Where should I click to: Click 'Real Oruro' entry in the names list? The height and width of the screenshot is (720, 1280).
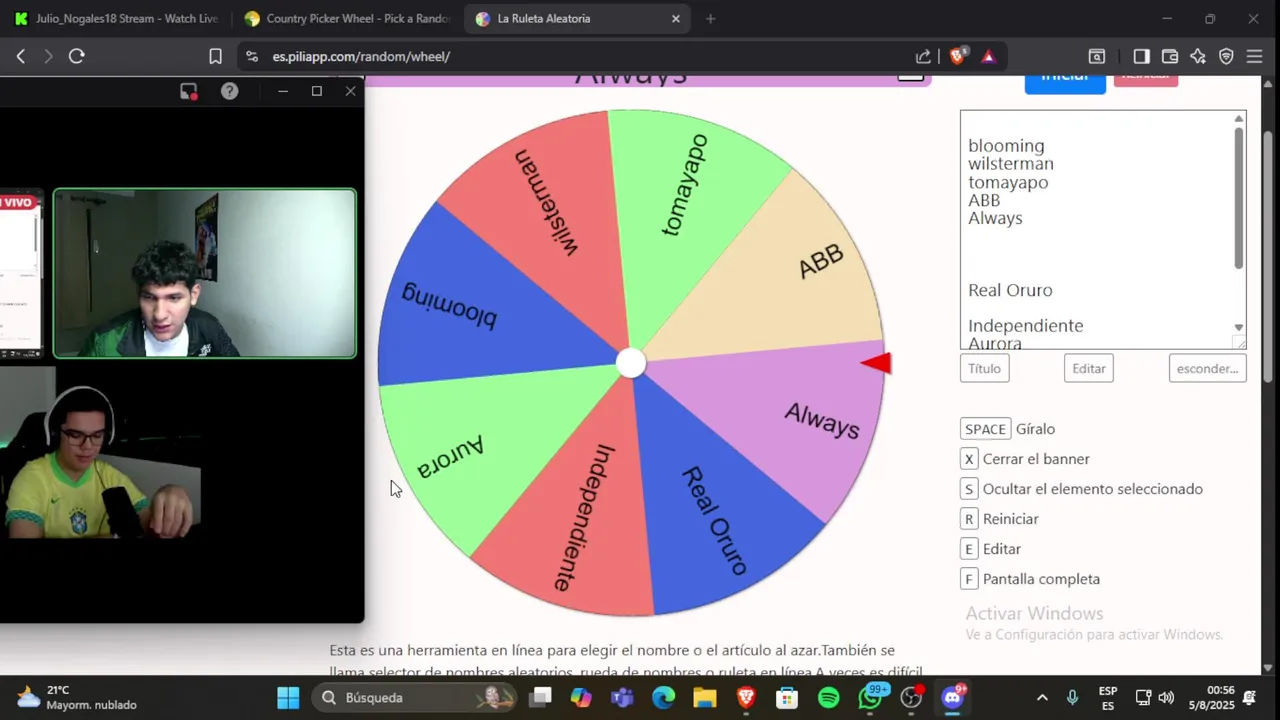coord(1010,290)
